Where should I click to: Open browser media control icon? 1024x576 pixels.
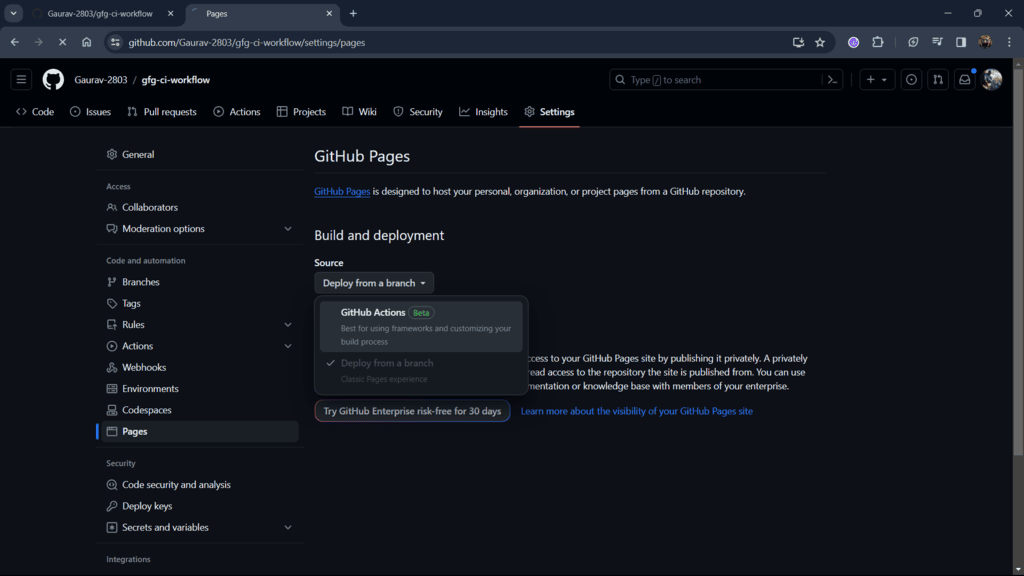(937, 42)
